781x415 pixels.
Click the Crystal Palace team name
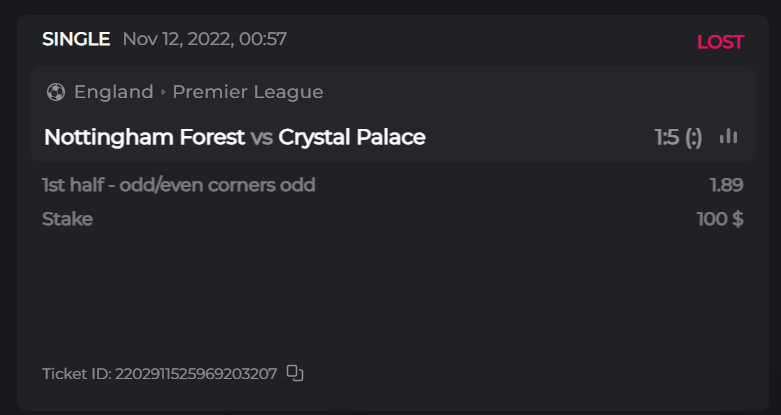coord(352,137)
